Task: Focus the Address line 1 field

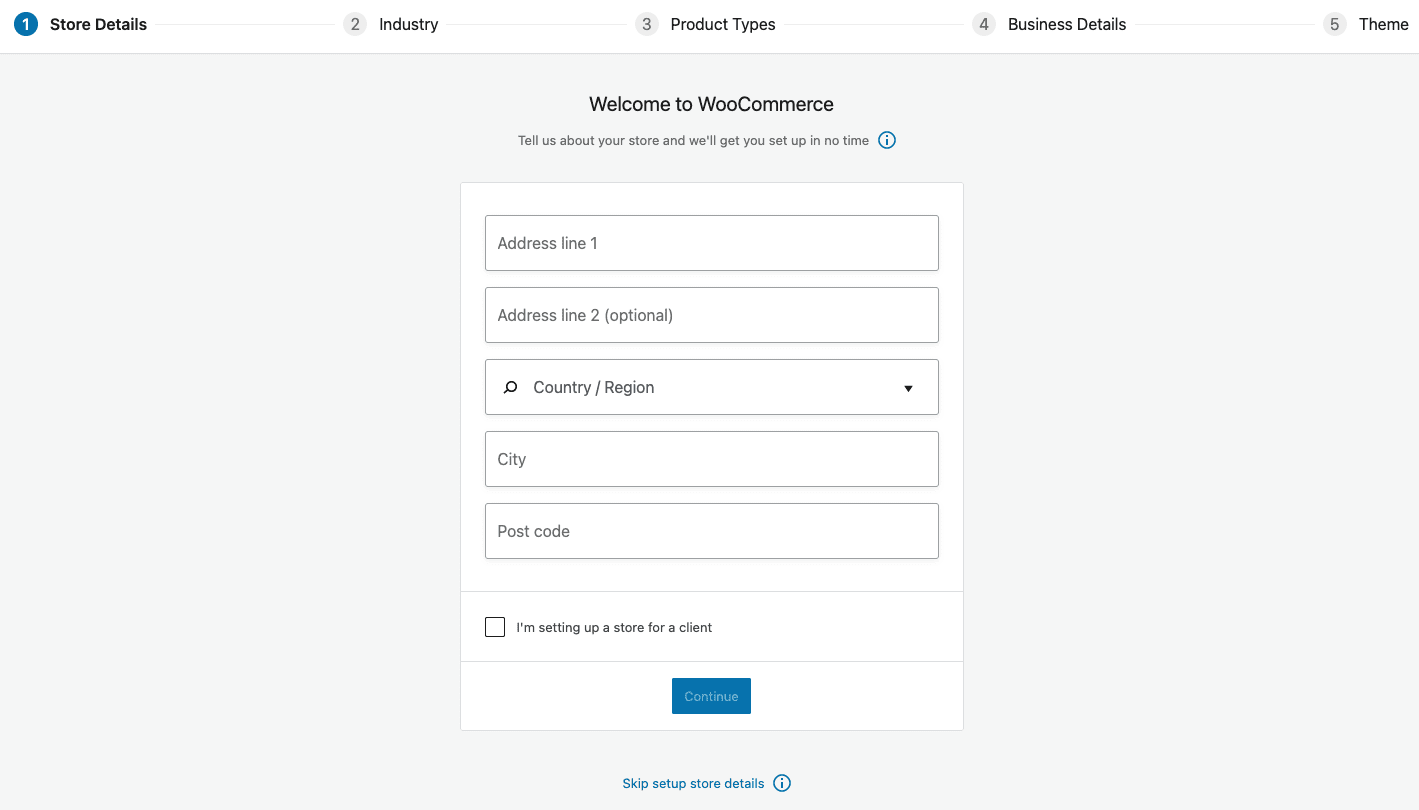Action: pyautogui.click(x=711, y=243)
